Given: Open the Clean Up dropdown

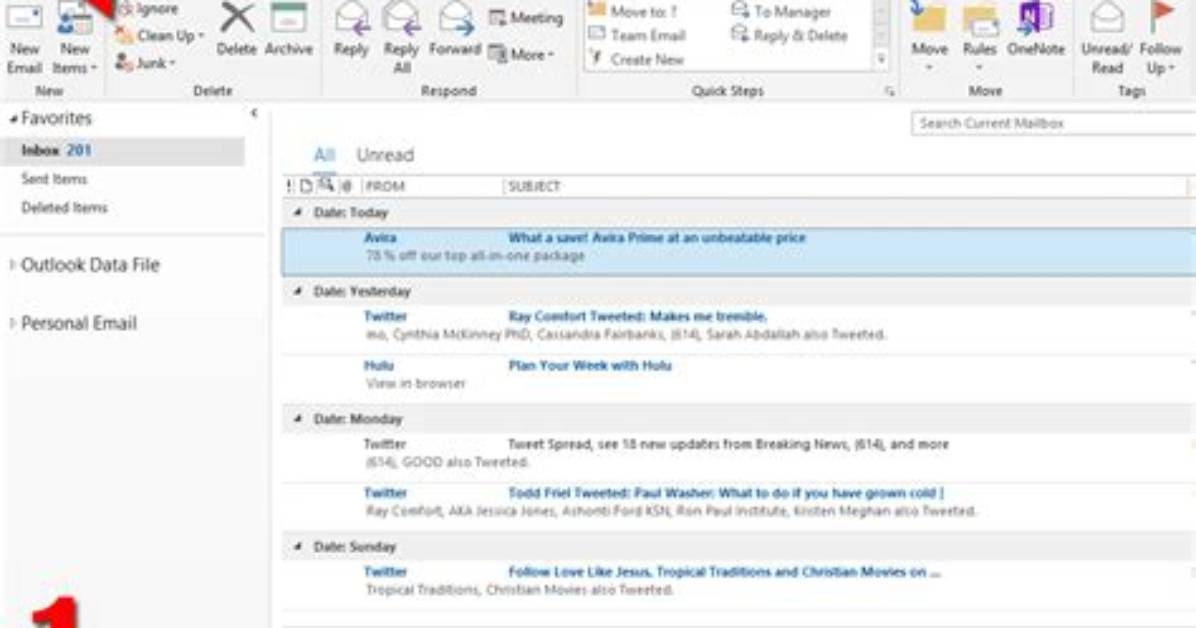Looking at the screenshot, I should click(x=160, y=35).
